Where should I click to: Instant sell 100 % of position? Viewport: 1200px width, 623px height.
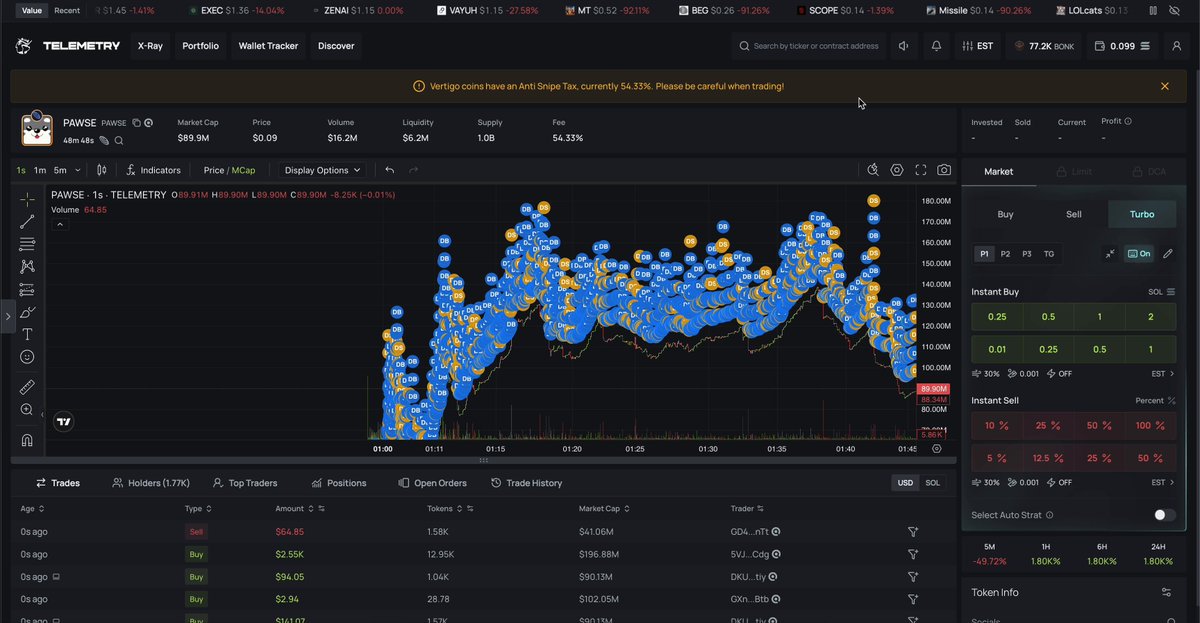point(1150,425)
